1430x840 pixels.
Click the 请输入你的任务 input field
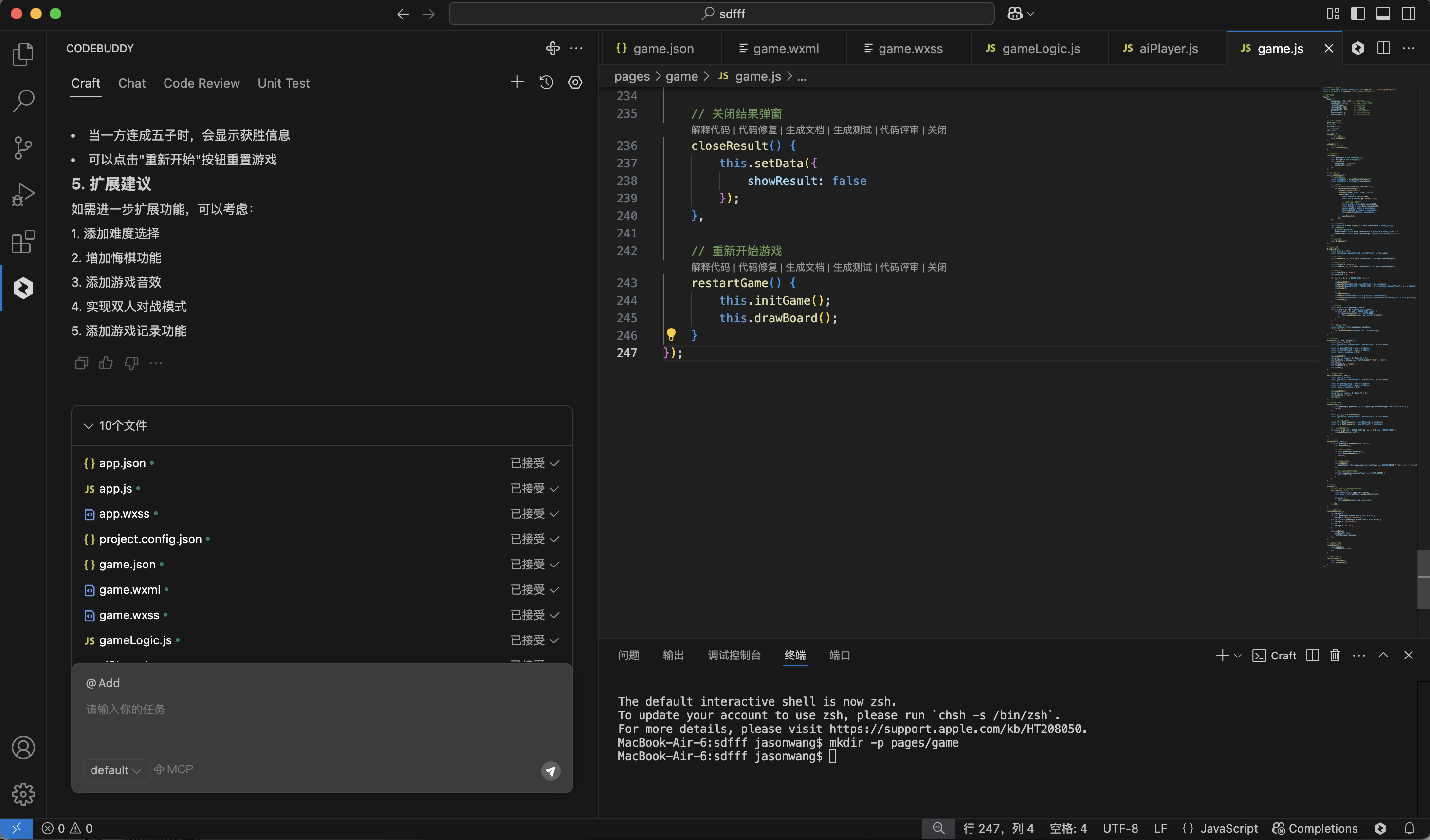[124, 709]
